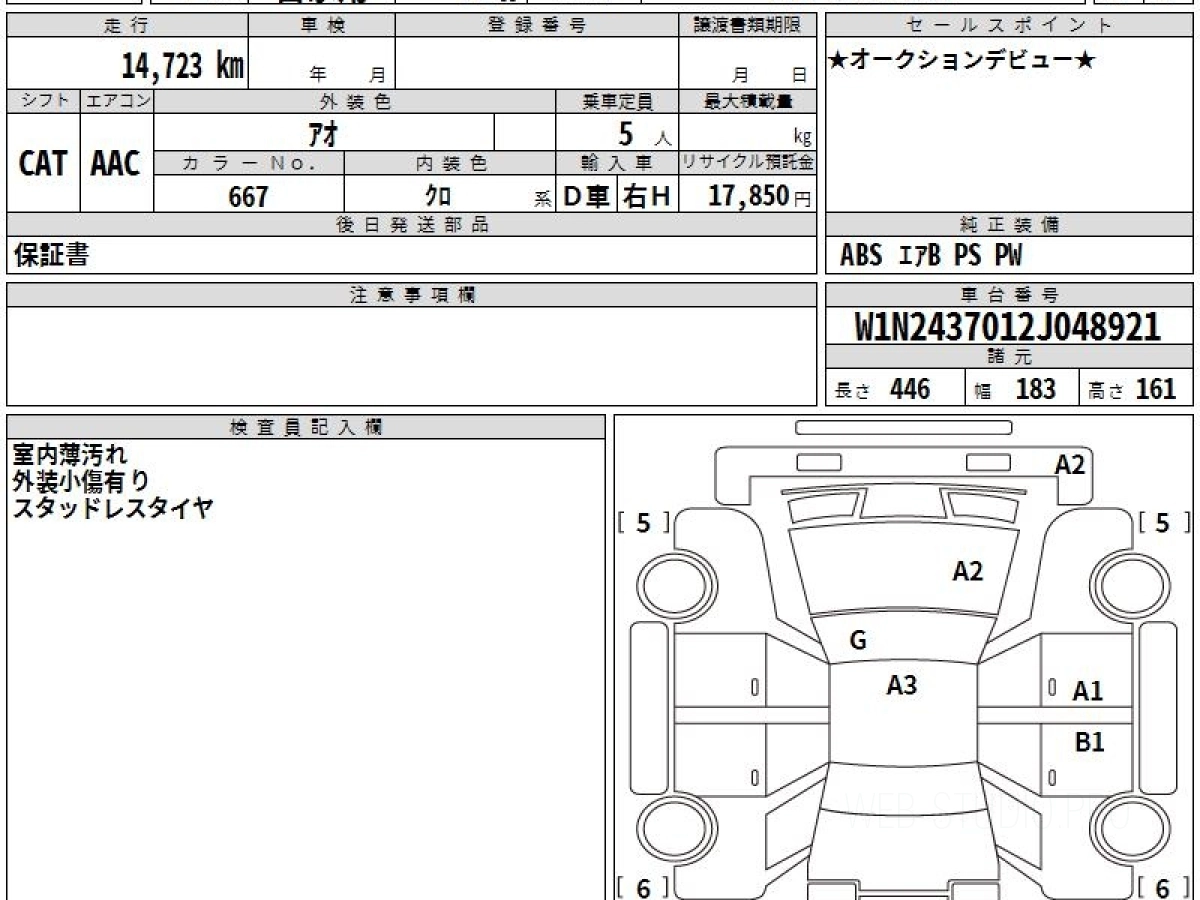Image resolution: width=1200 pixels, height=900 pixels.
Task: Click the interior color value クロ
Action: pos(438,196)
